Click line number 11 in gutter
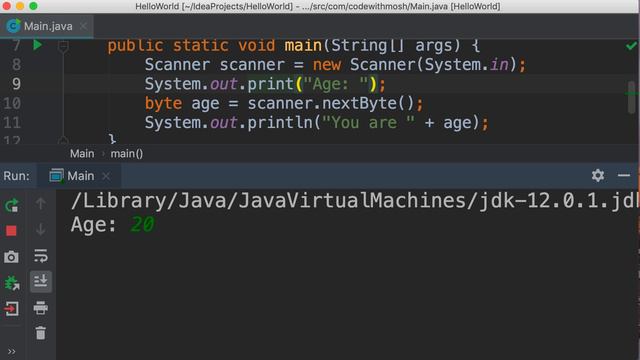 coord(12,122)
